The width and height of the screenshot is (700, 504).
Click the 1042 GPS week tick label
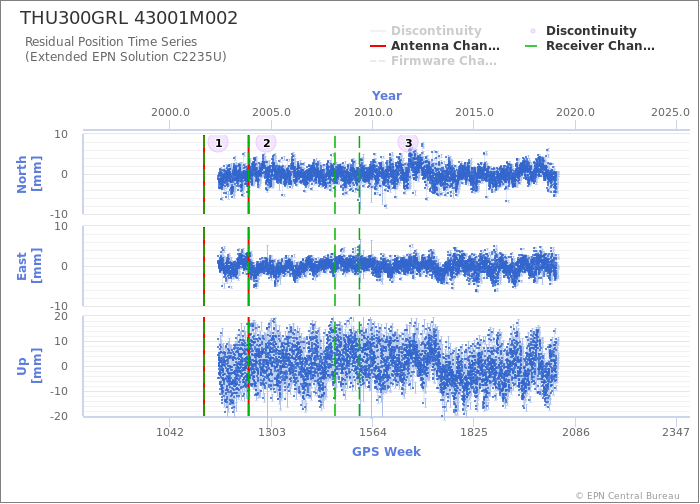click(x=170, y=432)
